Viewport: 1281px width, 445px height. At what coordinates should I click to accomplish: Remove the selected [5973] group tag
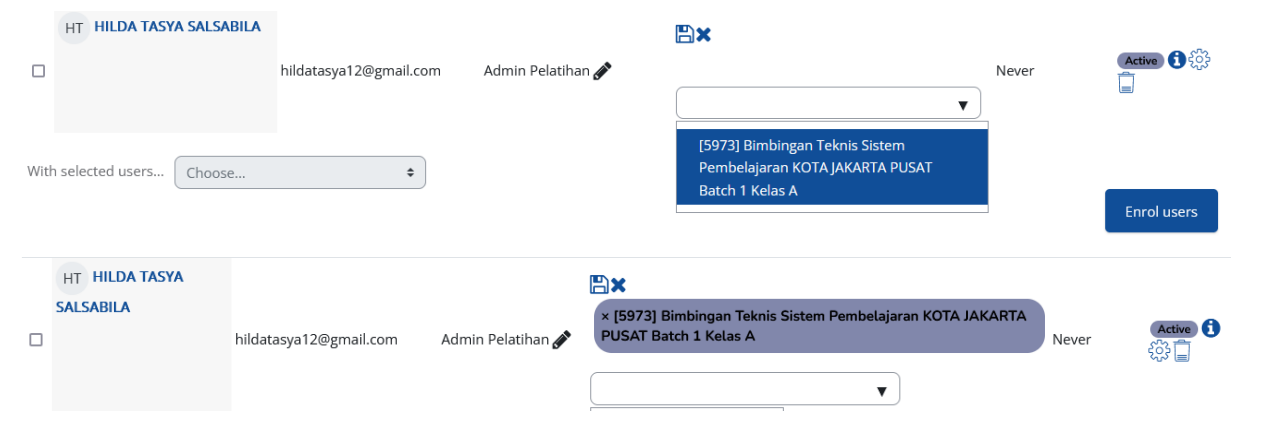pos(605,316)
